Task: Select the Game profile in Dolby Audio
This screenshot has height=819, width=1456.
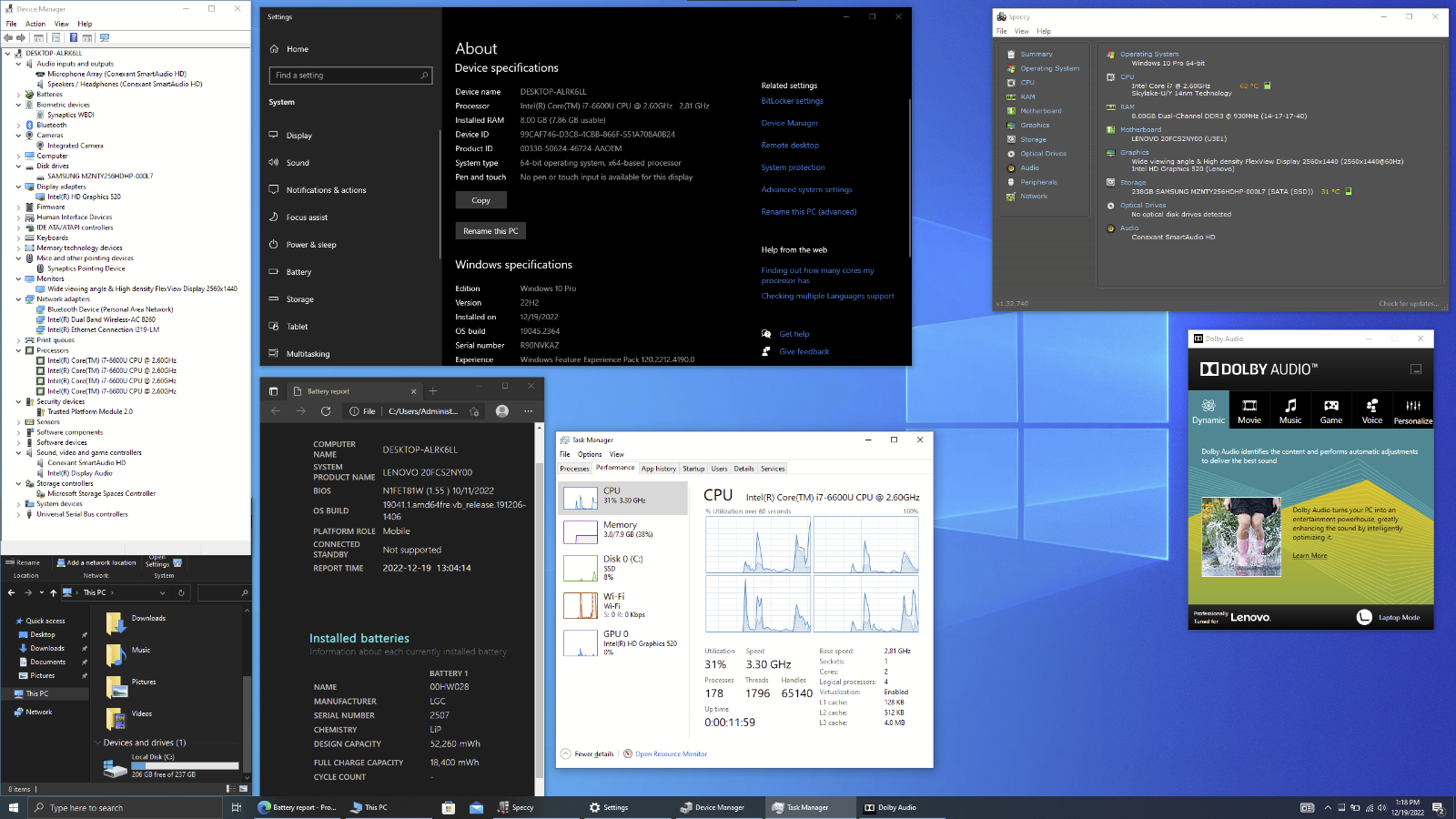Action: (1331, 411)
